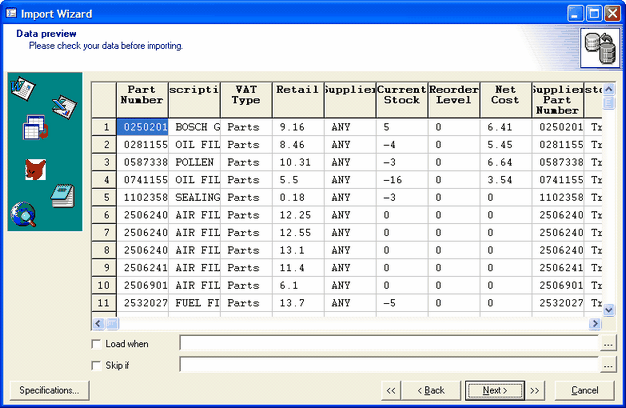Screen dimensions: 626x408
Task: Select the net cost 5.45 cell
Action: pos(506,145)
